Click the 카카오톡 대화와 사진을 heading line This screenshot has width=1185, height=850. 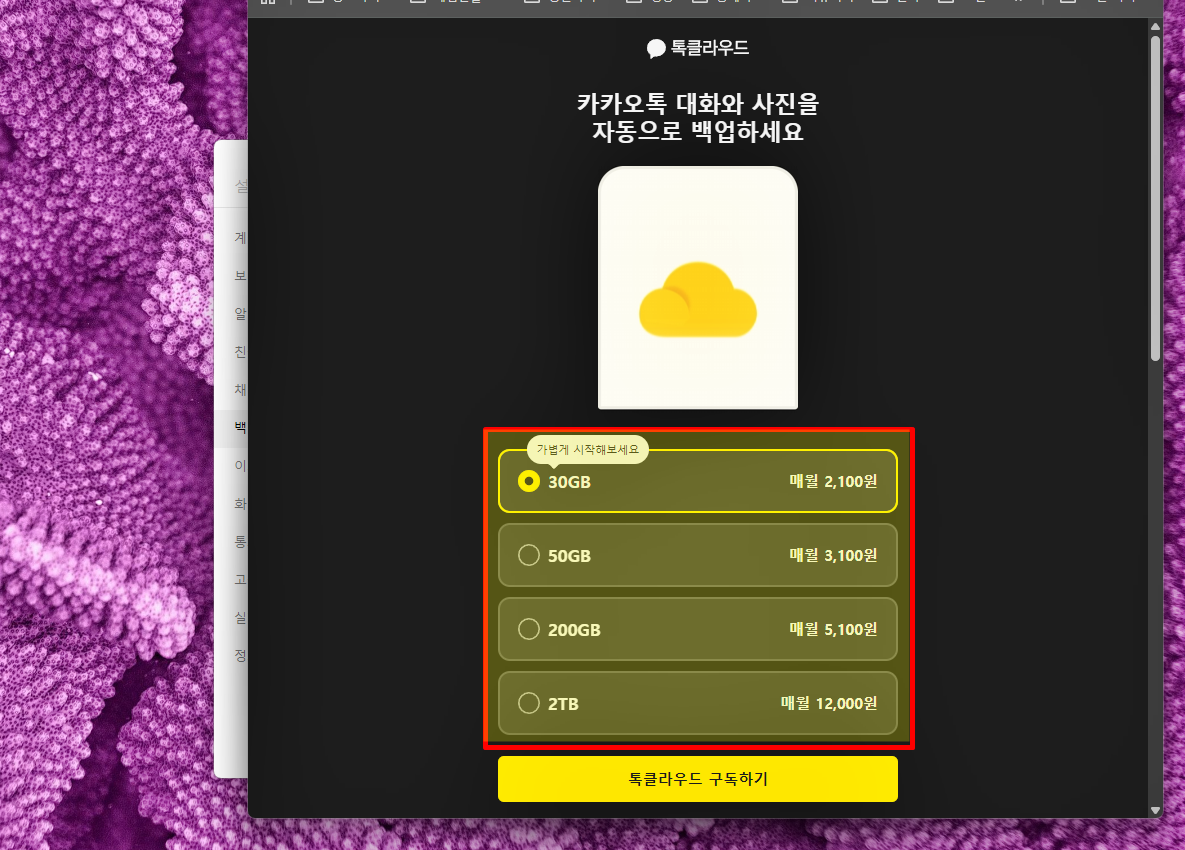(698, 104)
